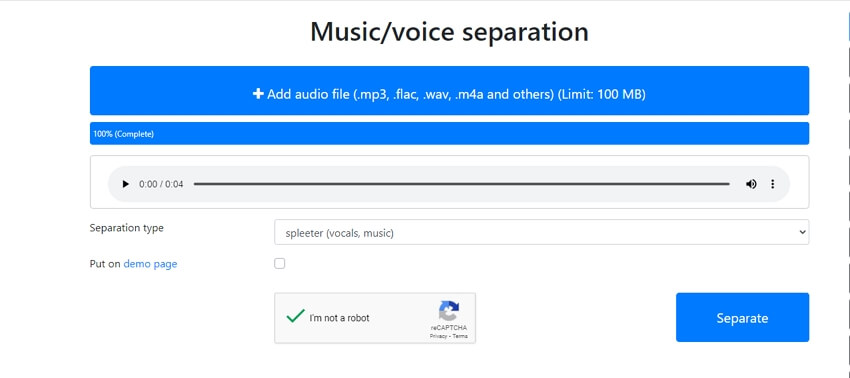The height and width of the screenshot is (378, 850).
Task: Enable the Put on demo page checkbox
Action: point(279,264)
